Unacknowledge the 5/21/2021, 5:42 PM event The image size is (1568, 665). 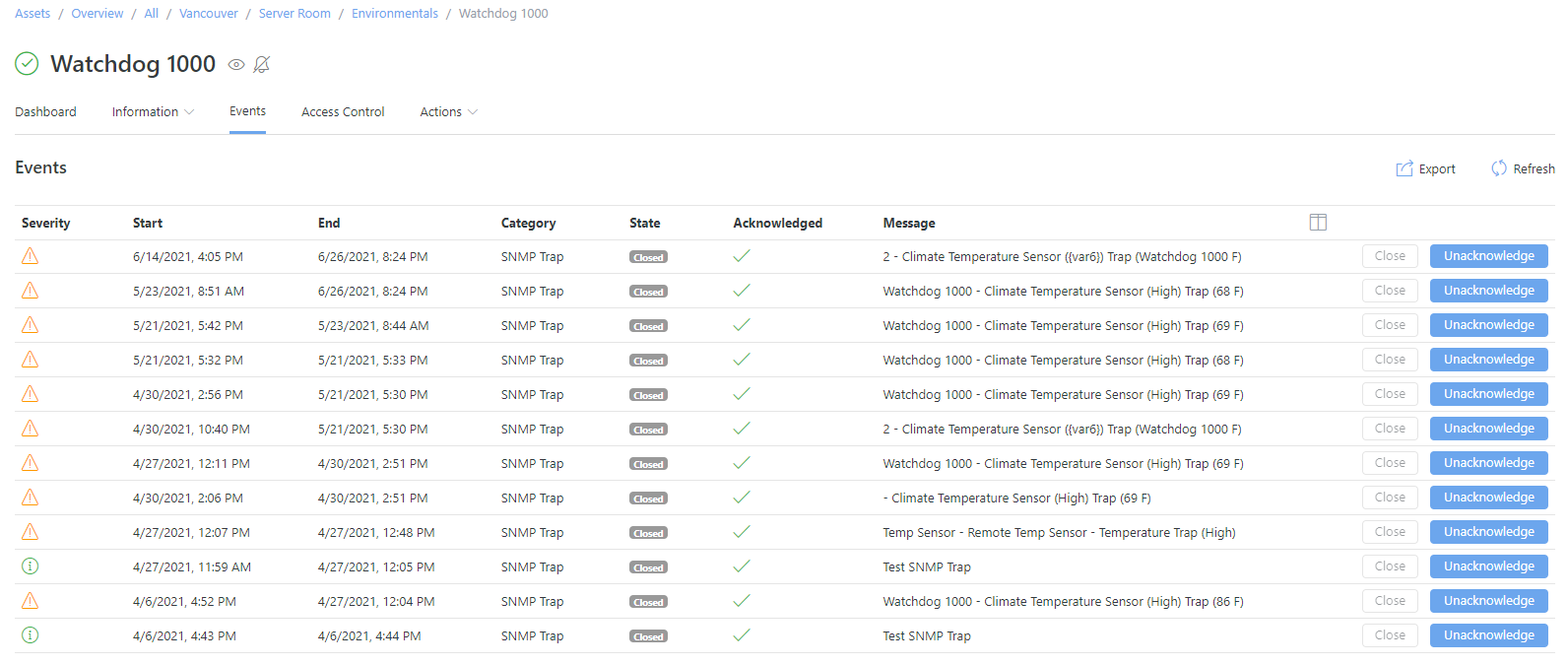1488,325
